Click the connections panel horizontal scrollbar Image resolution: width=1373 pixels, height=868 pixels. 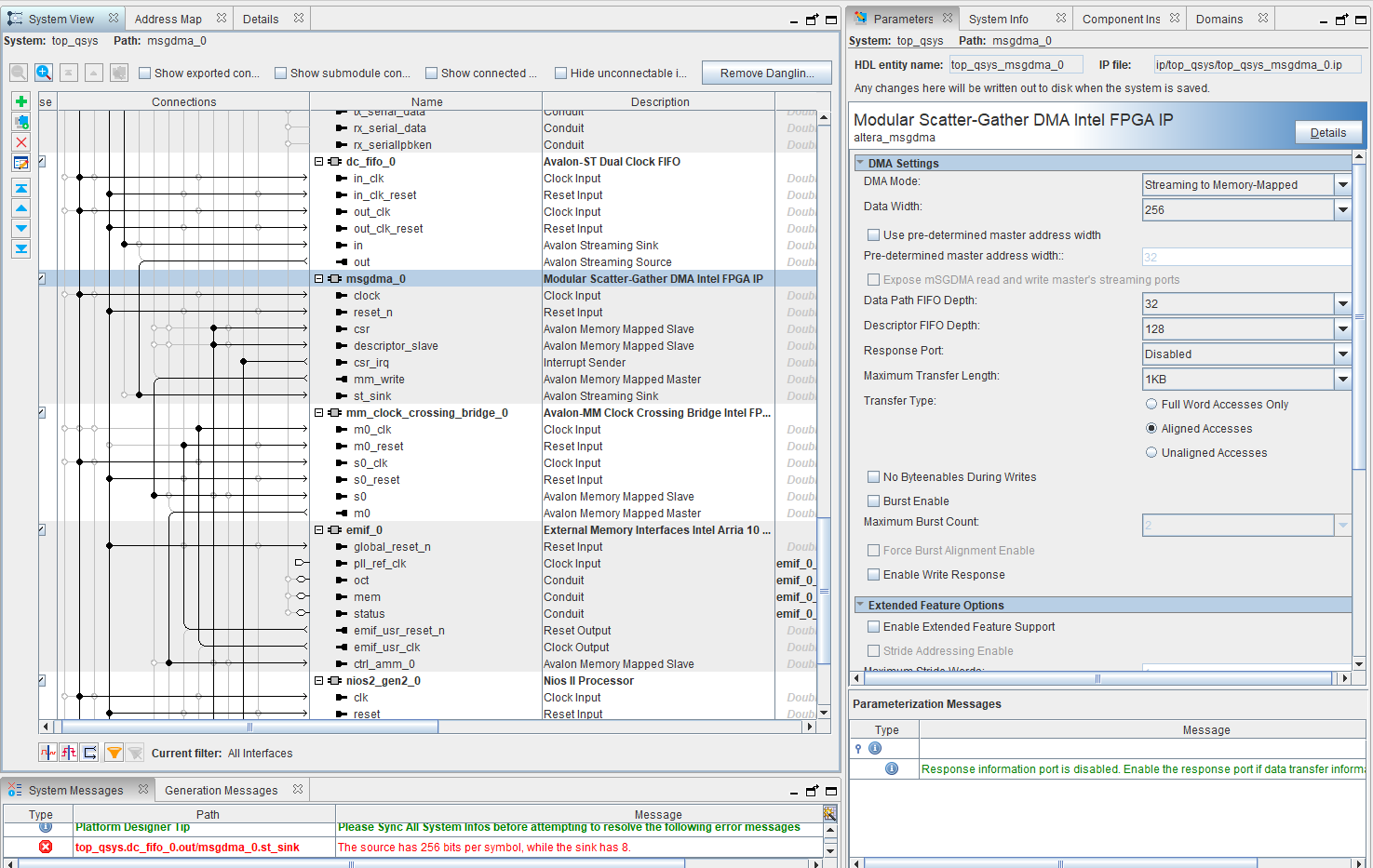pos(249,727)
